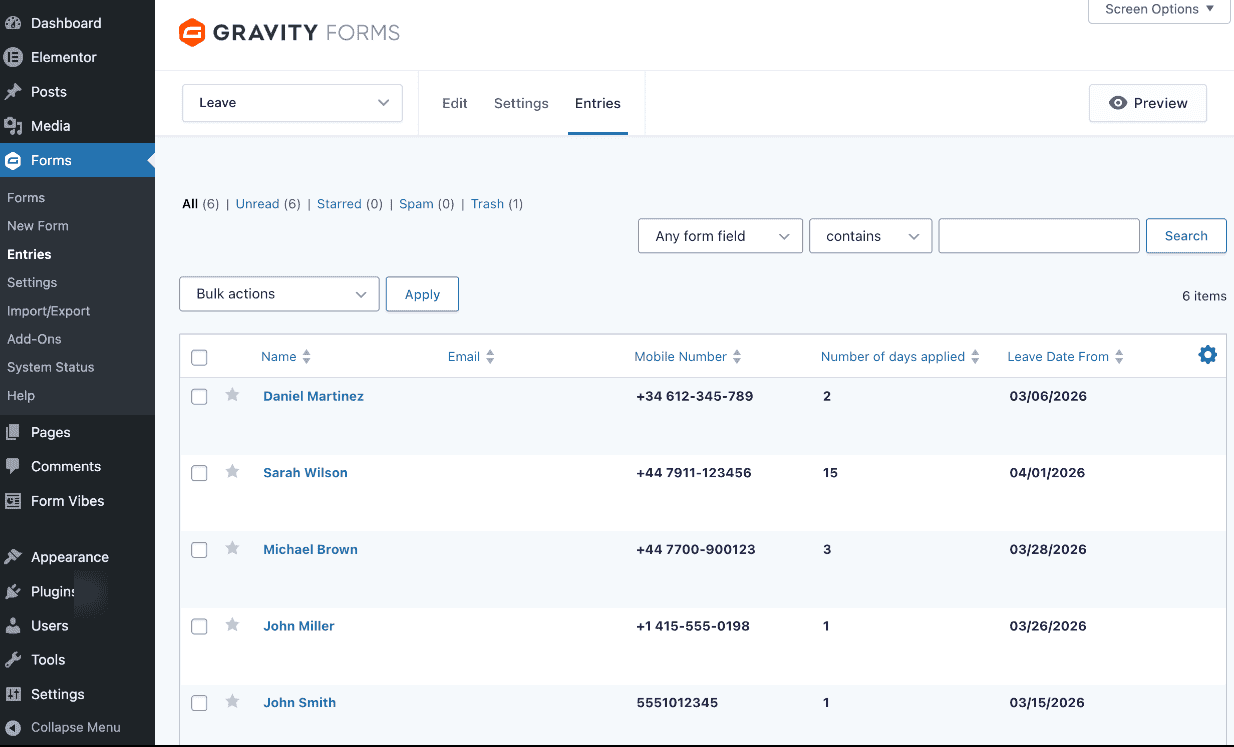Check the Daniel Martinez row checkbox
The height and width of the screenshot is (747, 1234).
coord(199,397)
